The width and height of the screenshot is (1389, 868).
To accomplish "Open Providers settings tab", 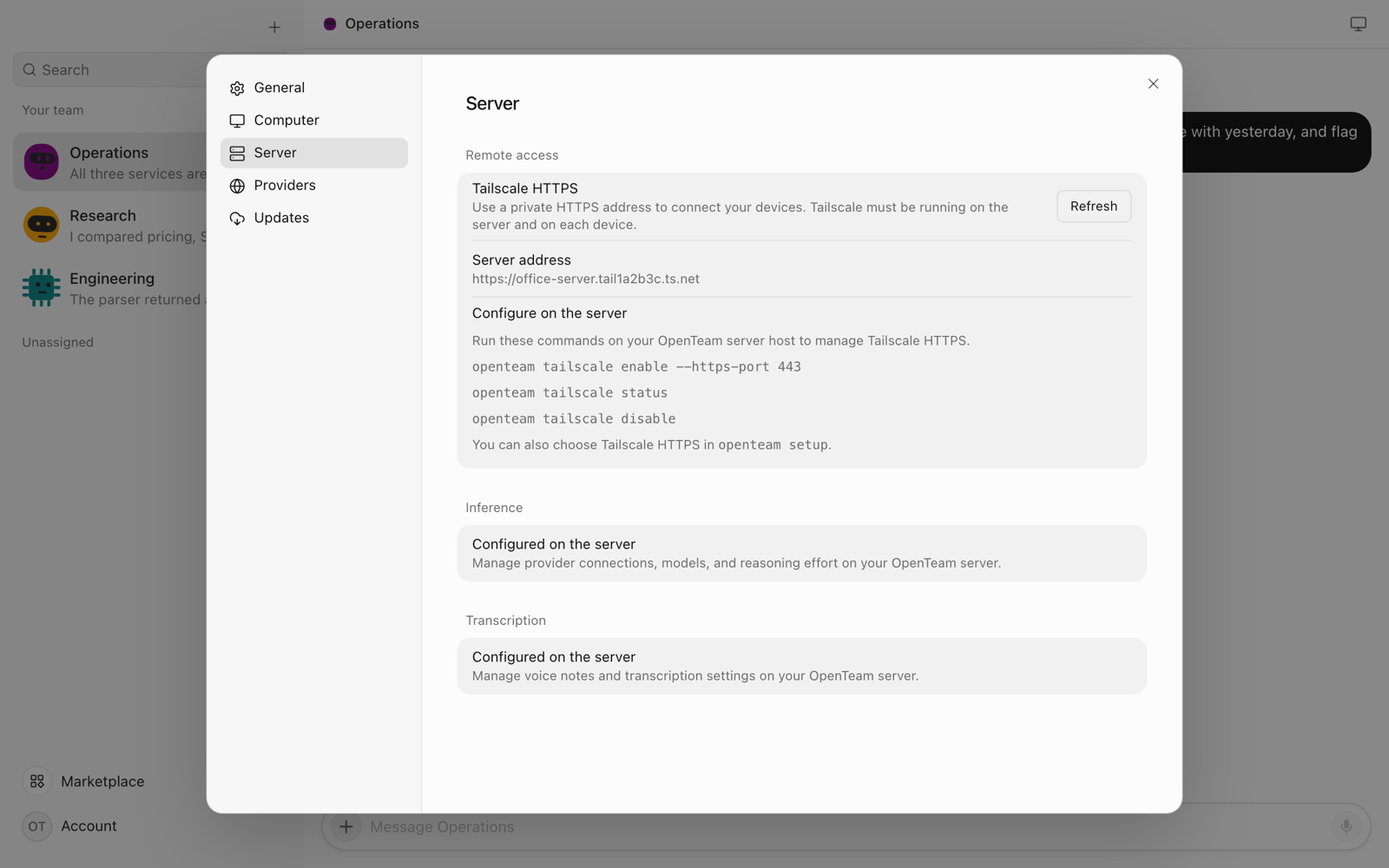I will point(313,186).
